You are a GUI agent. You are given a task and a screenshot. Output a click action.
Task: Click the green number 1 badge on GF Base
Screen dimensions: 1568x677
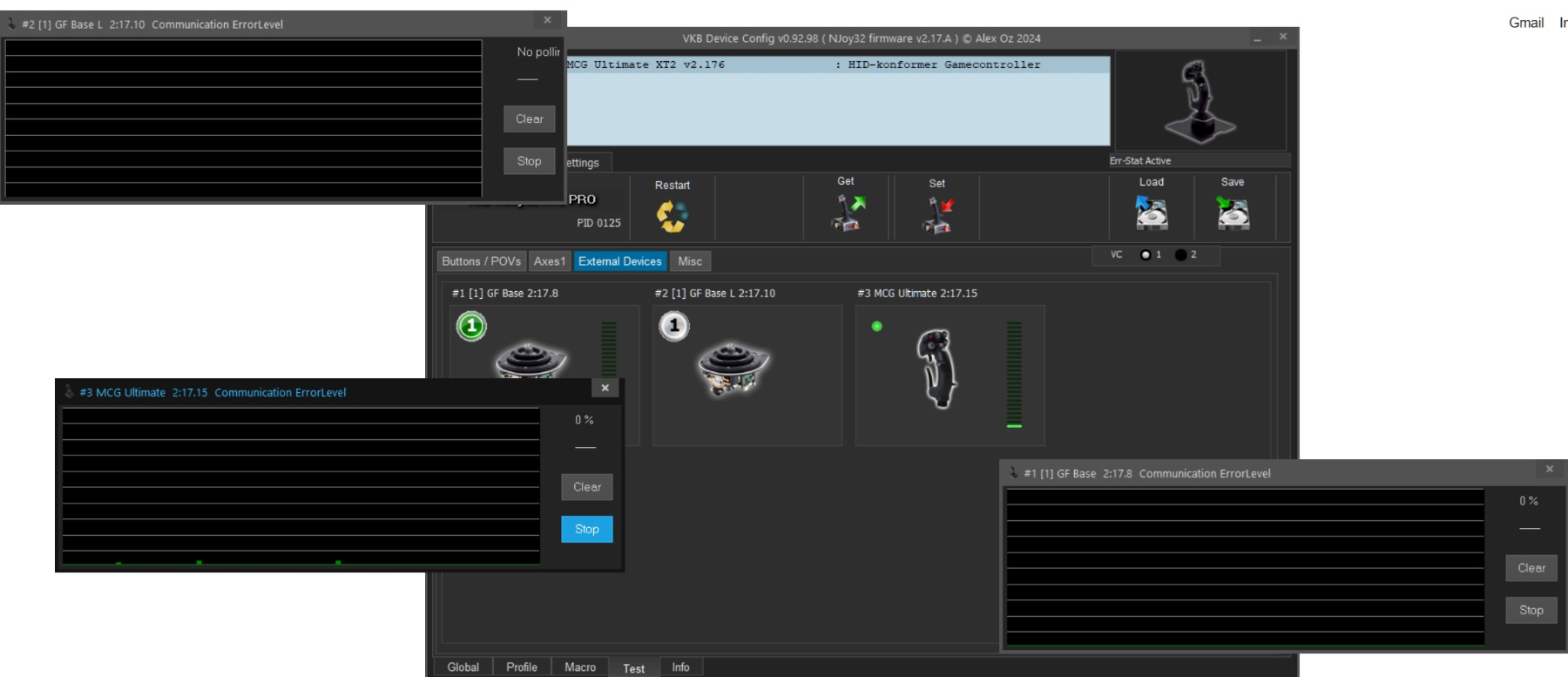tap(471, 327)
